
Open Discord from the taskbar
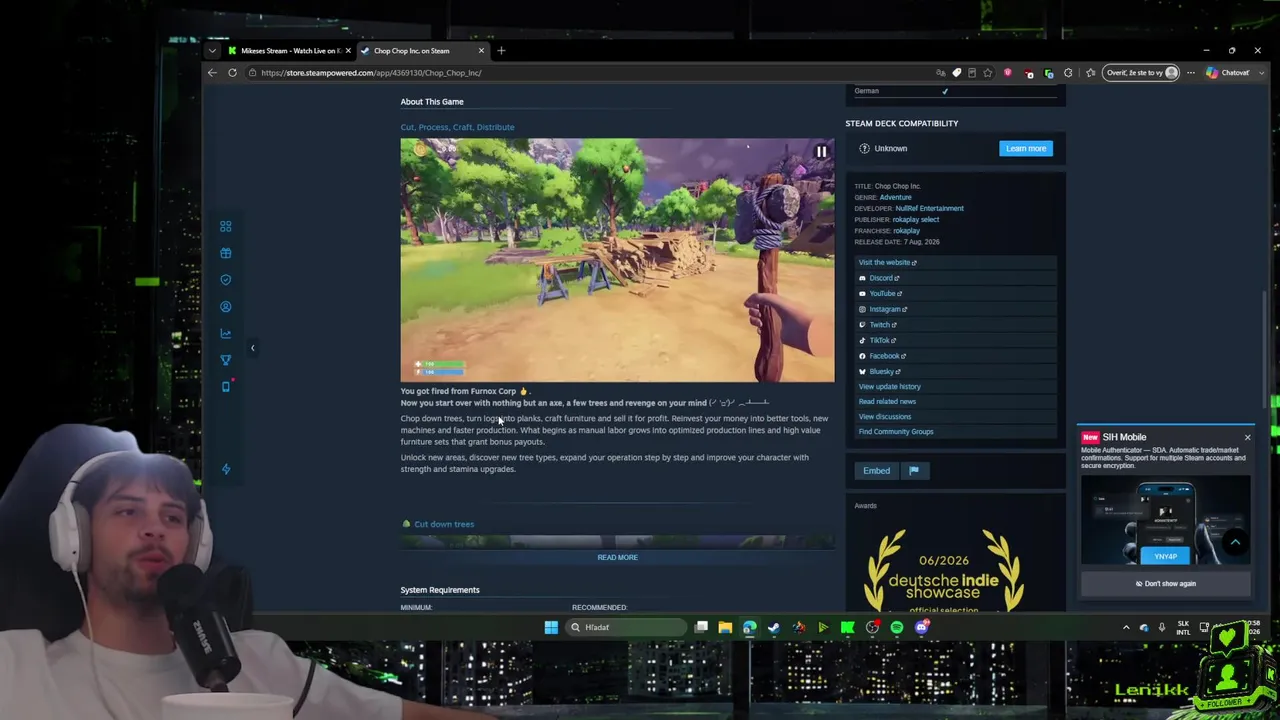[922, 628]
